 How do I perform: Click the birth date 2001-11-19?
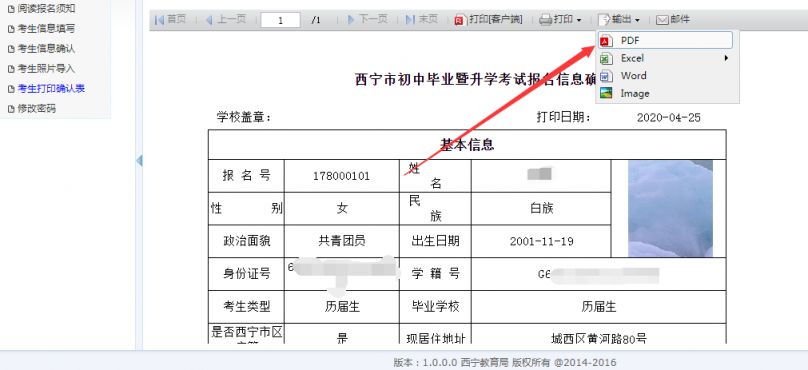[541, 241]
